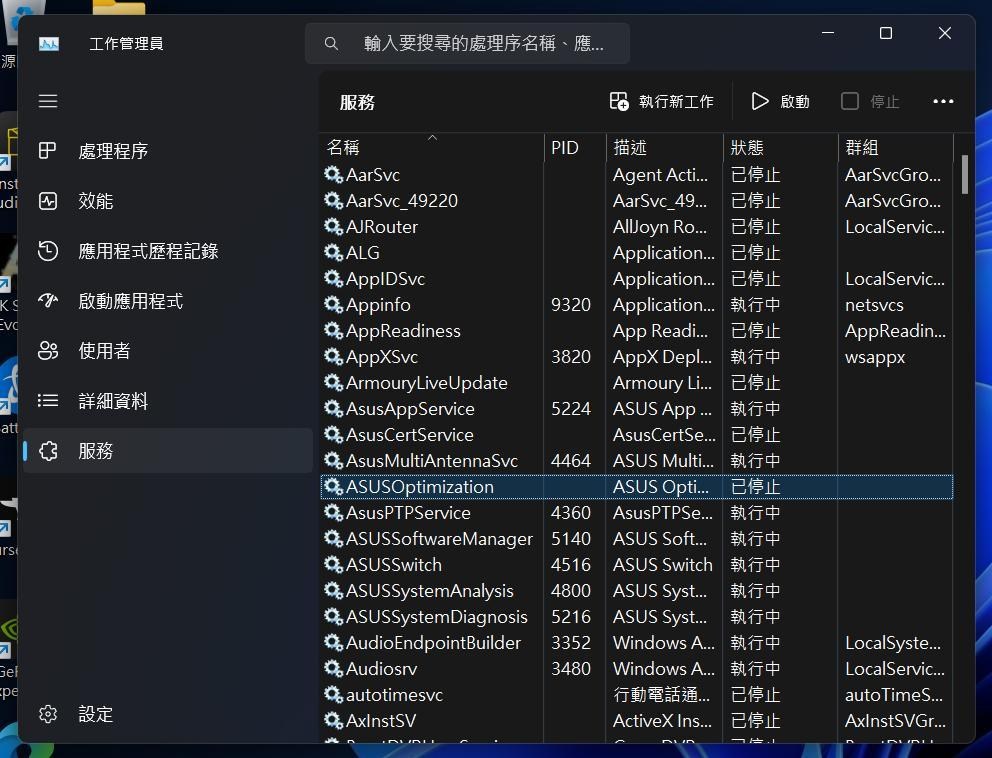
Task: Sort by Group (群組) column header
Action: pos(896,147)
